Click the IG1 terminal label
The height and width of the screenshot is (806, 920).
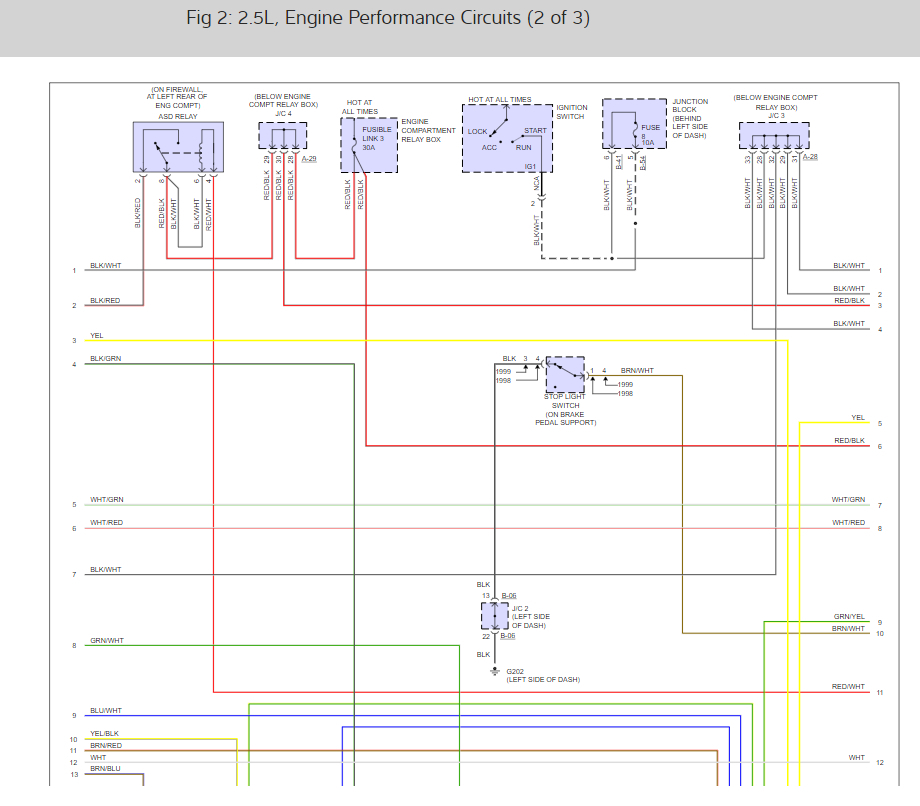pos(530,167)
